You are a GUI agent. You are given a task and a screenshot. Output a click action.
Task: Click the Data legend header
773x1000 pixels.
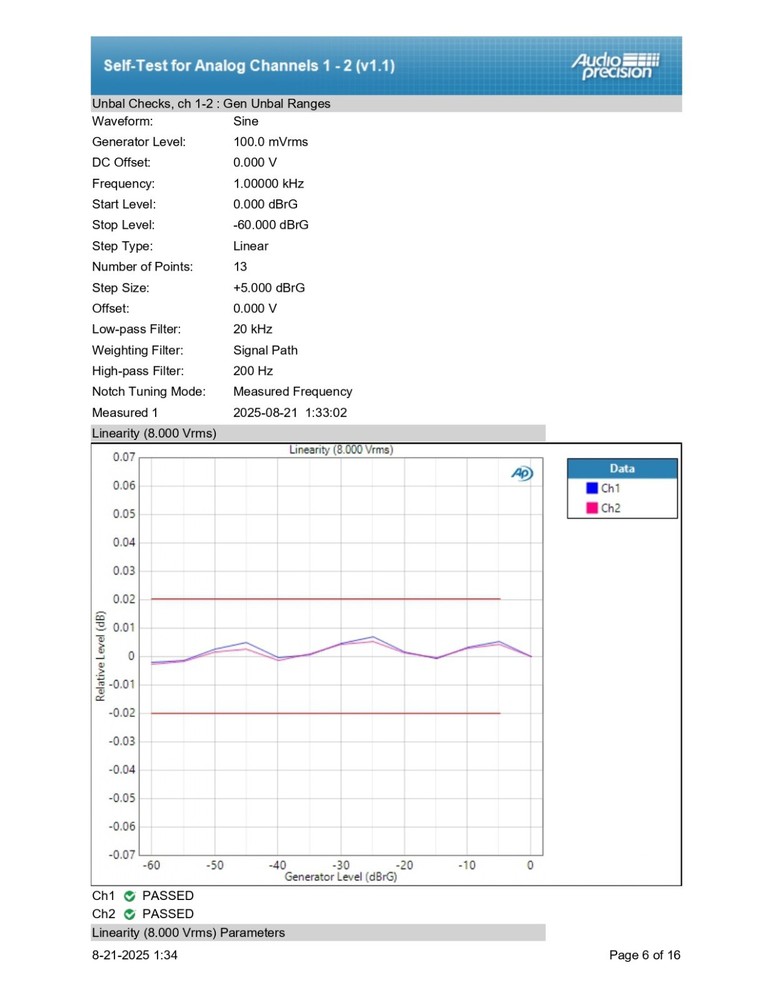pos(622,468)
